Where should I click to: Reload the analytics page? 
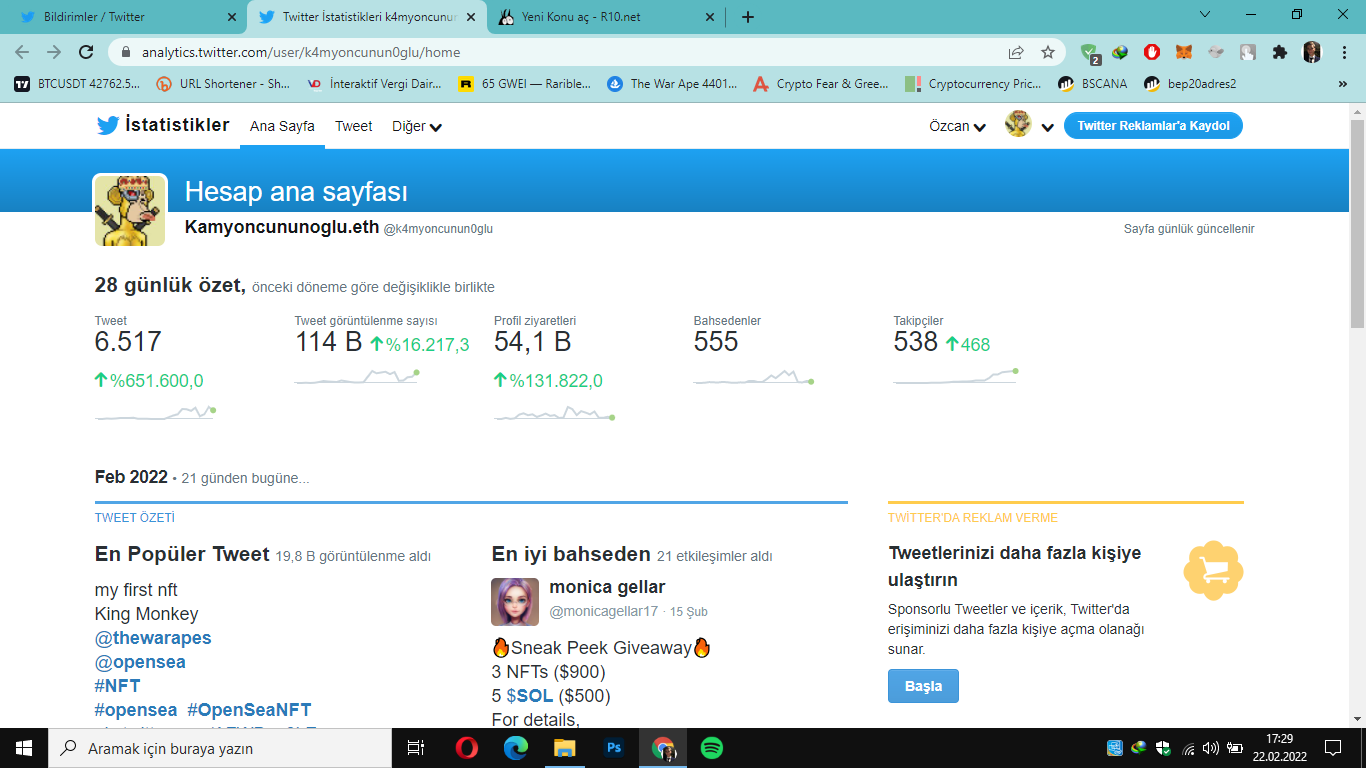point(86,52)
